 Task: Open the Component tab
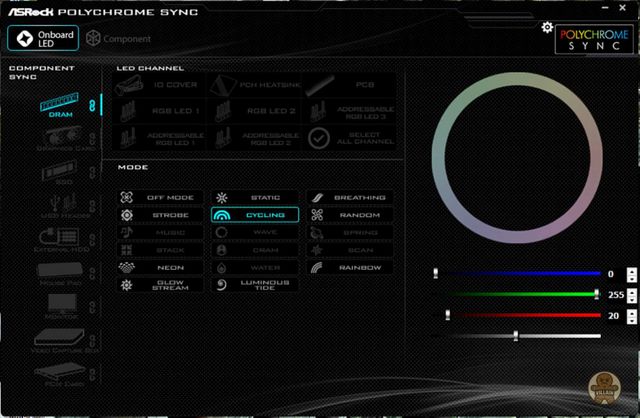118,39
